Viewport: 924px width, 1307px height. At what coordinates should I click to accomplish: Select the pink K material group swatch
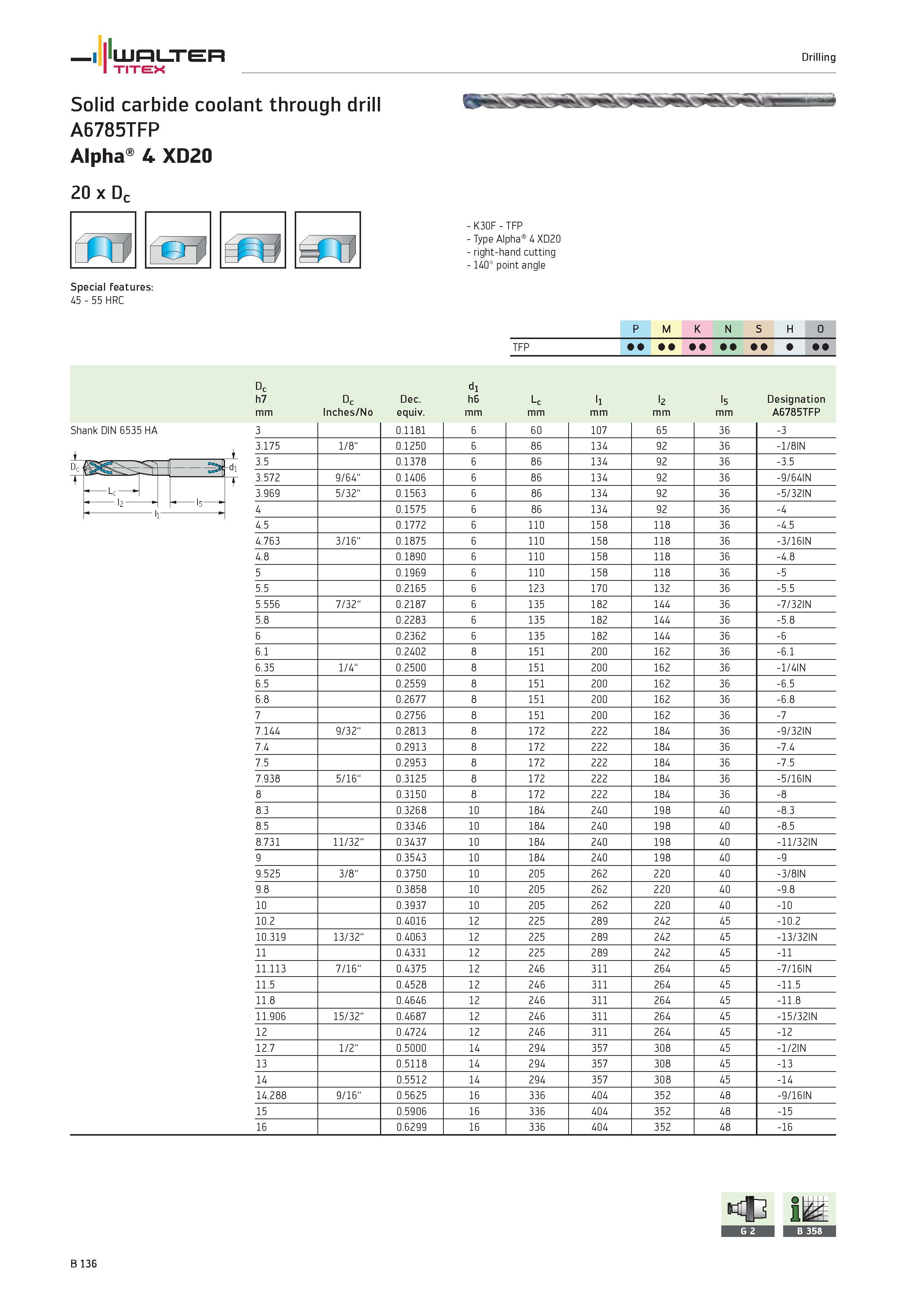point(697,329)
